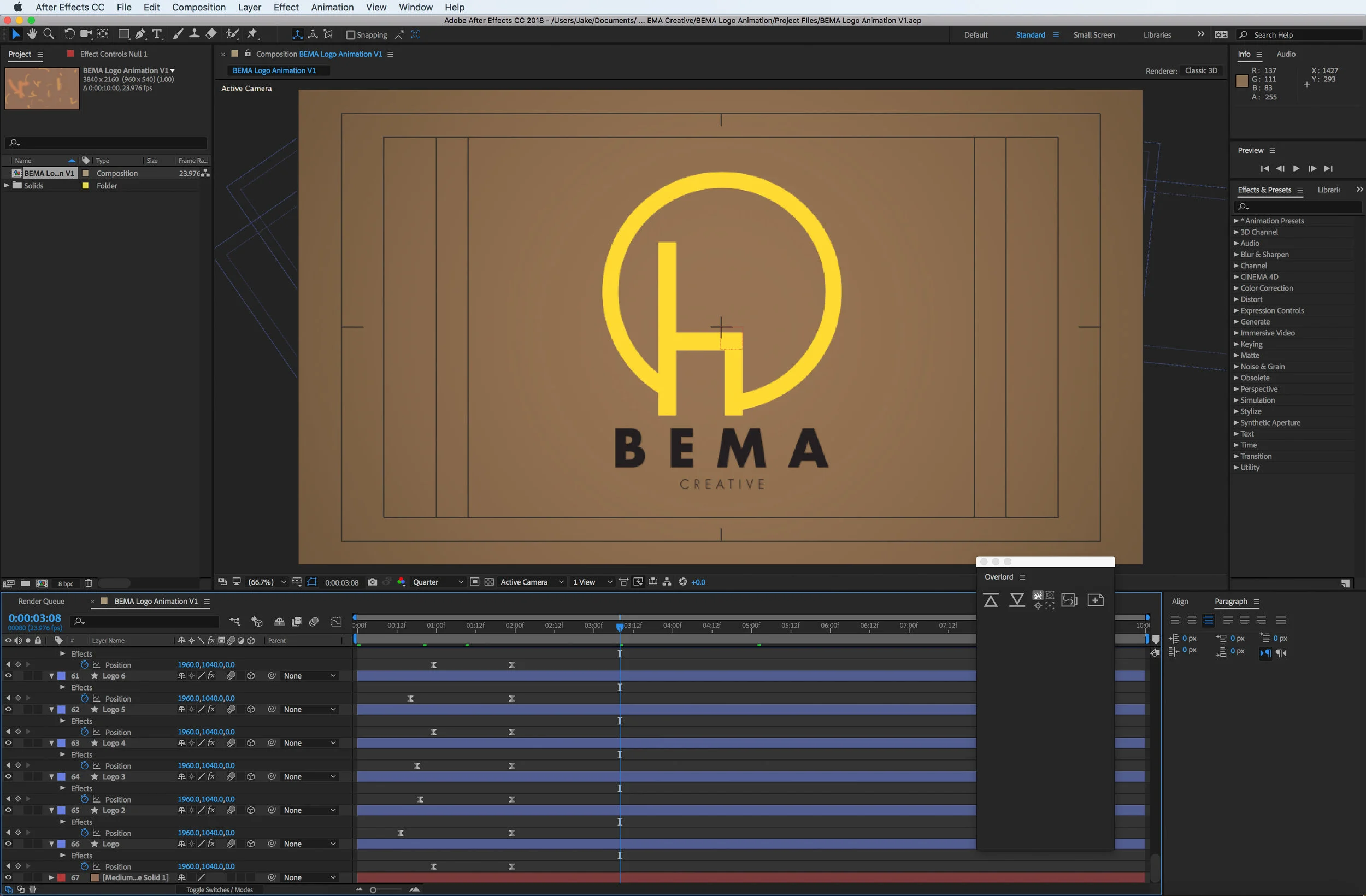Select the Type text tool
The image size is (1366, 896).
pyautogui.click(x=157, y=34)
